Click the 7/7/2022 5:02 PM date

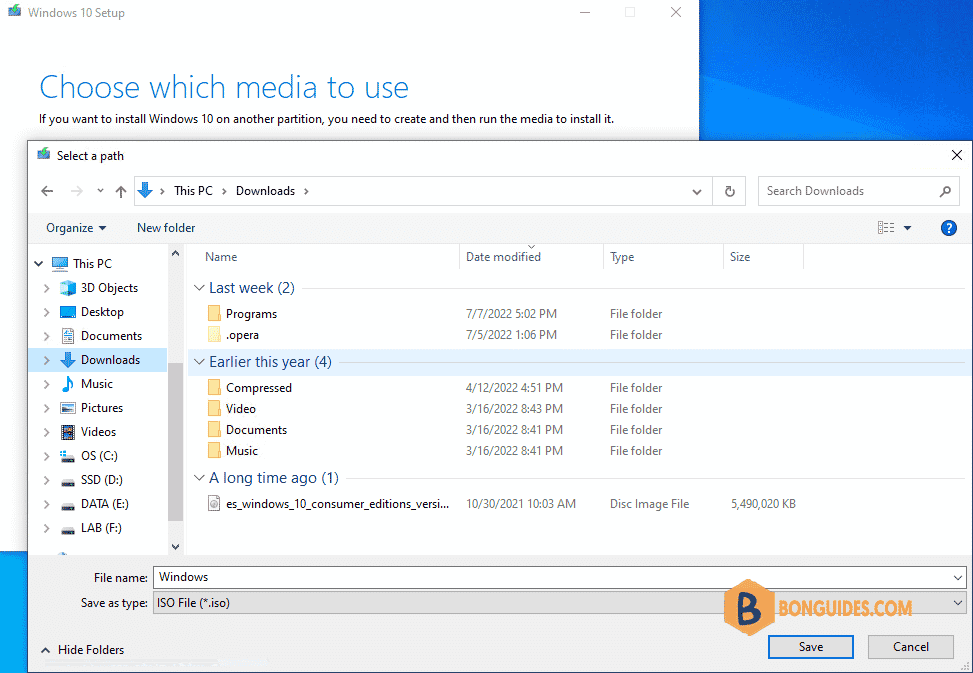click(511, 314)
